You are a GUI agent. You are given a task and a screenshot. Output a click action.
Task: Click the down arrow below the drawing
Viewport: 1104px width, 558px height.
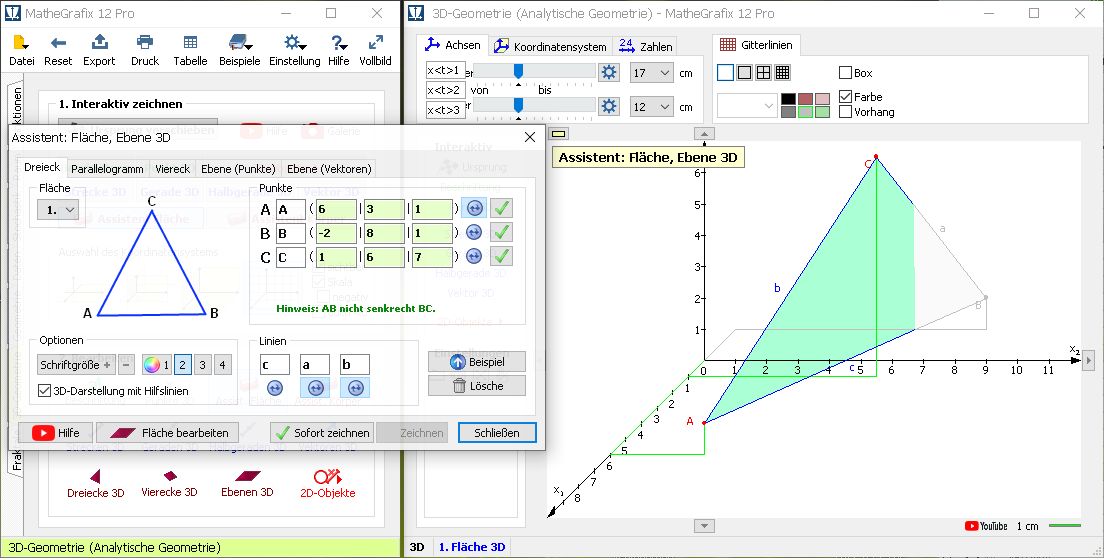tap(704, 526)
